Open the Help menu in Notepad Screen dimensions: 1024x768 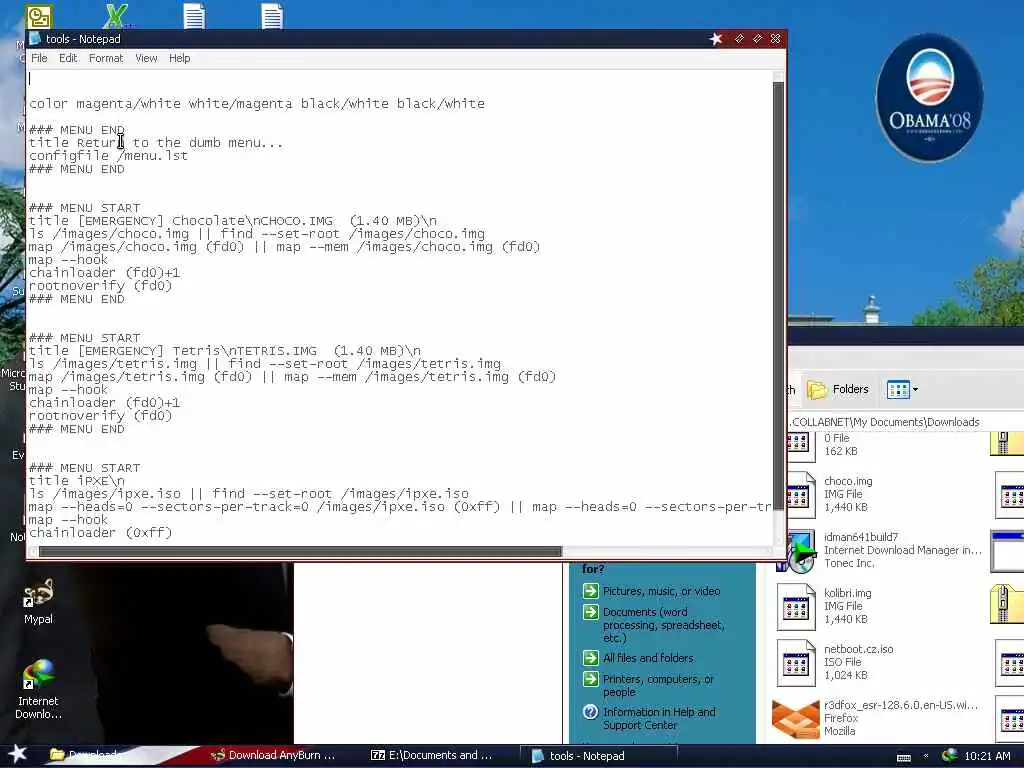[x=180, y=58]
